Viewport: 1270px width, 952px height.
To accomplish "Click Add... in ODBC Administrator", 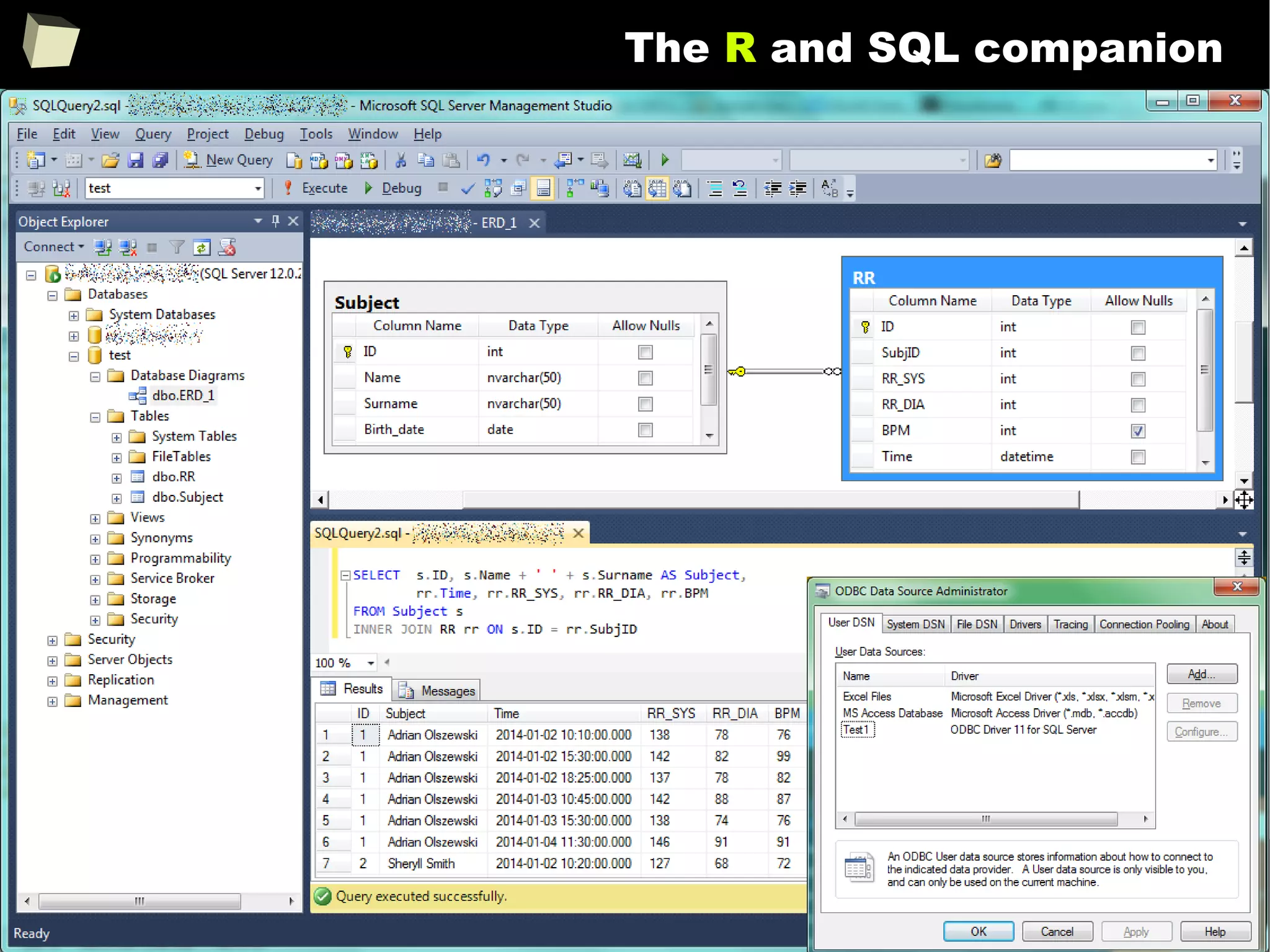I will 1201,674.
